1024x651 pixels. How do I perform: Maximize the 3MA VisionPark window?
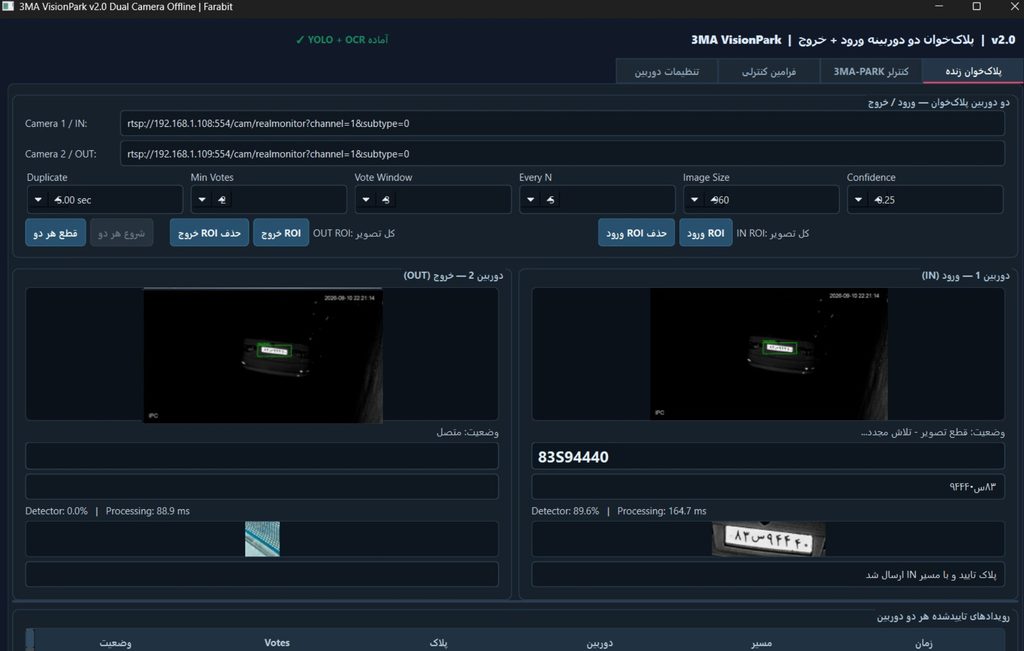tap(976, 7)
